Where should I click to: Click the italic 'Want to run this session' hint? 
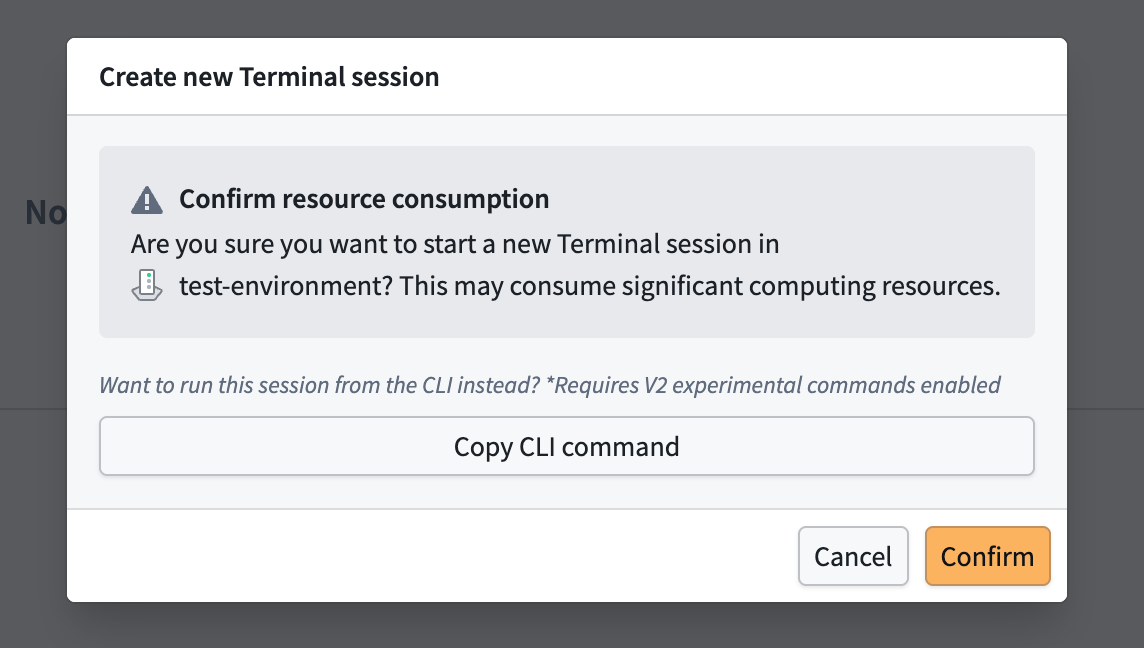tap(320, 385)
